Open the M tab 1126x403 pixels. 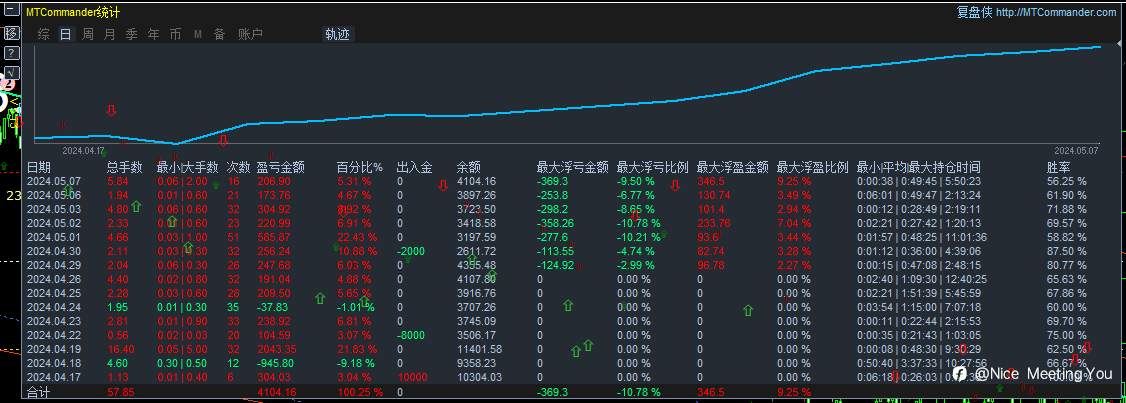tap(197, 34)
